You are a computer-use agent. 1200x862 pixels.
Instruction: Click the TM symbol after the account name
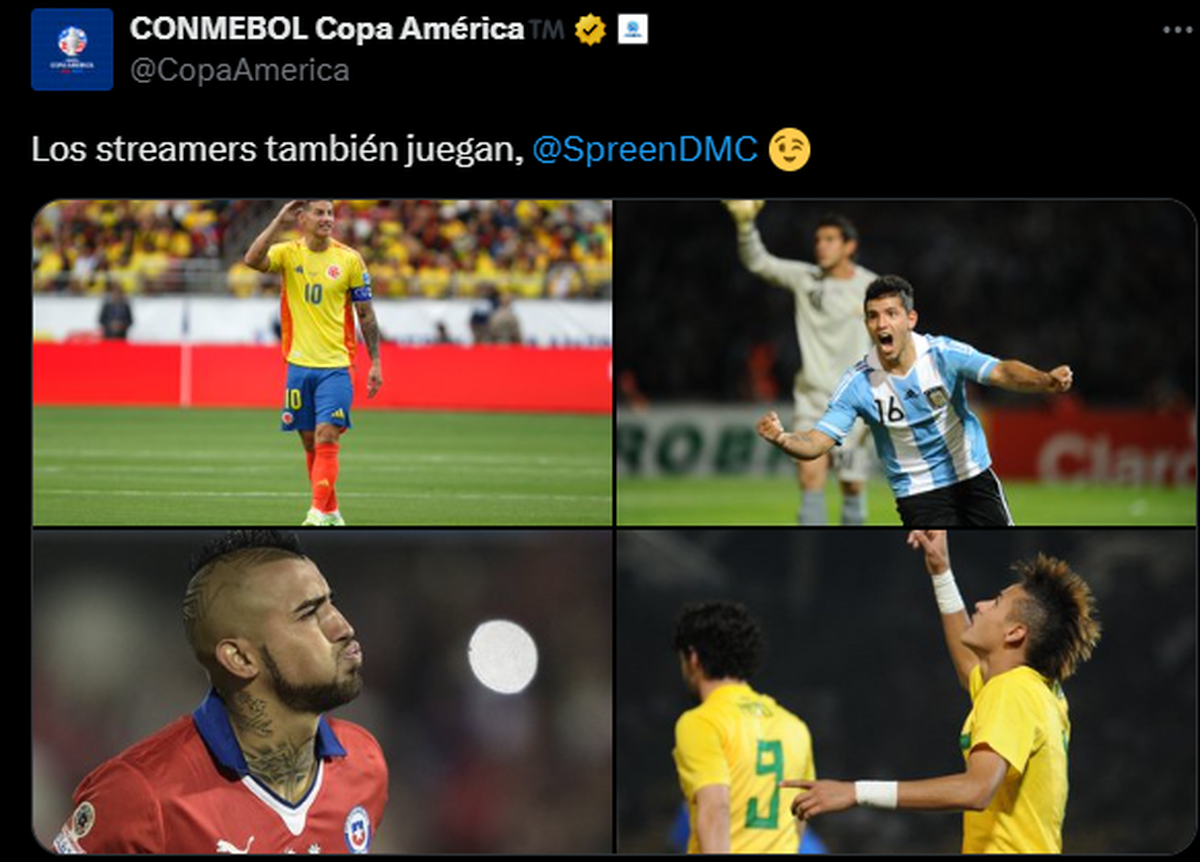[x=547, y=30]
